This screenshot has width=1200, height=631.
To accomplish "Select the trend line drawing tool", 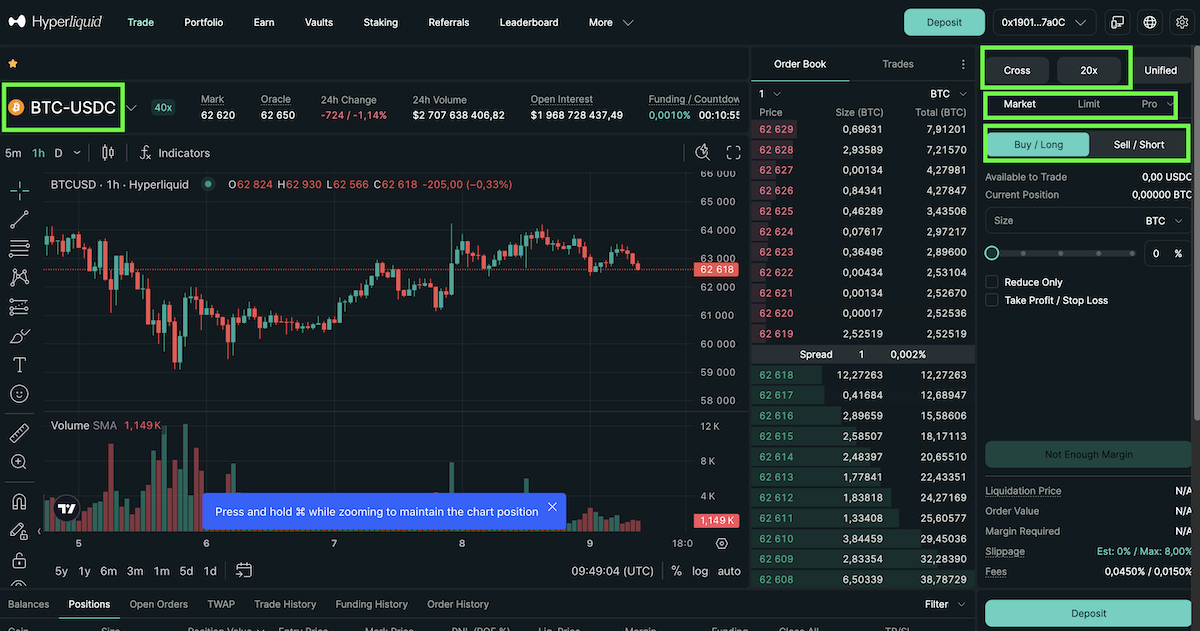I will [19, 220].
